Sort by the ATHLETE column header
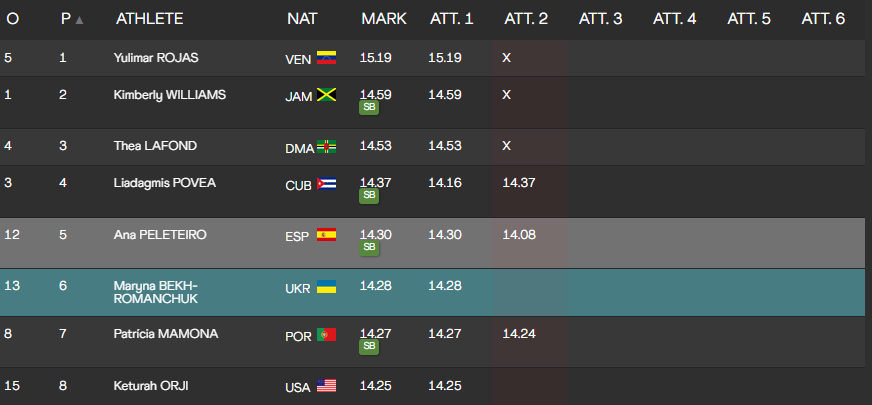Screen dimensions: 872x405 149,19
